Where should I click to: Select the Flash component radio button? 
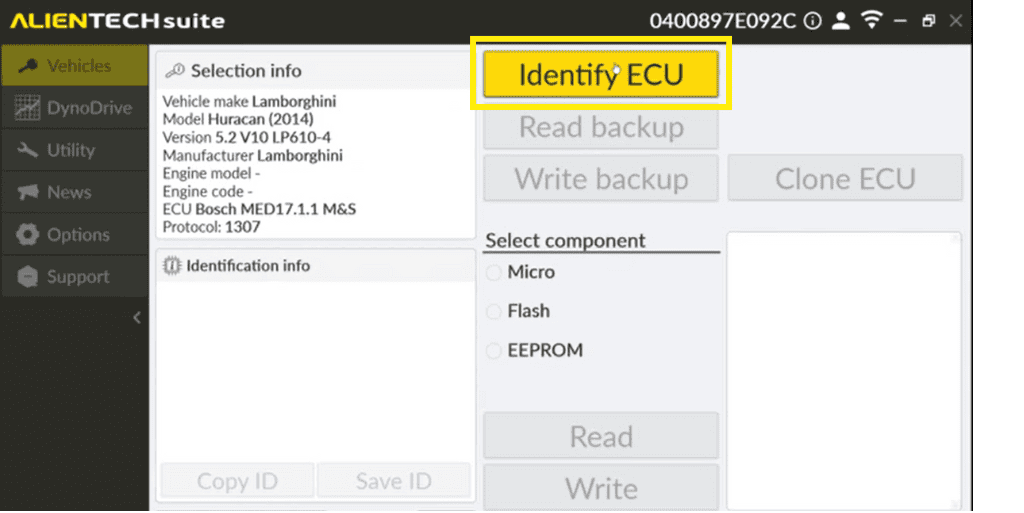[x=493, y=312]
